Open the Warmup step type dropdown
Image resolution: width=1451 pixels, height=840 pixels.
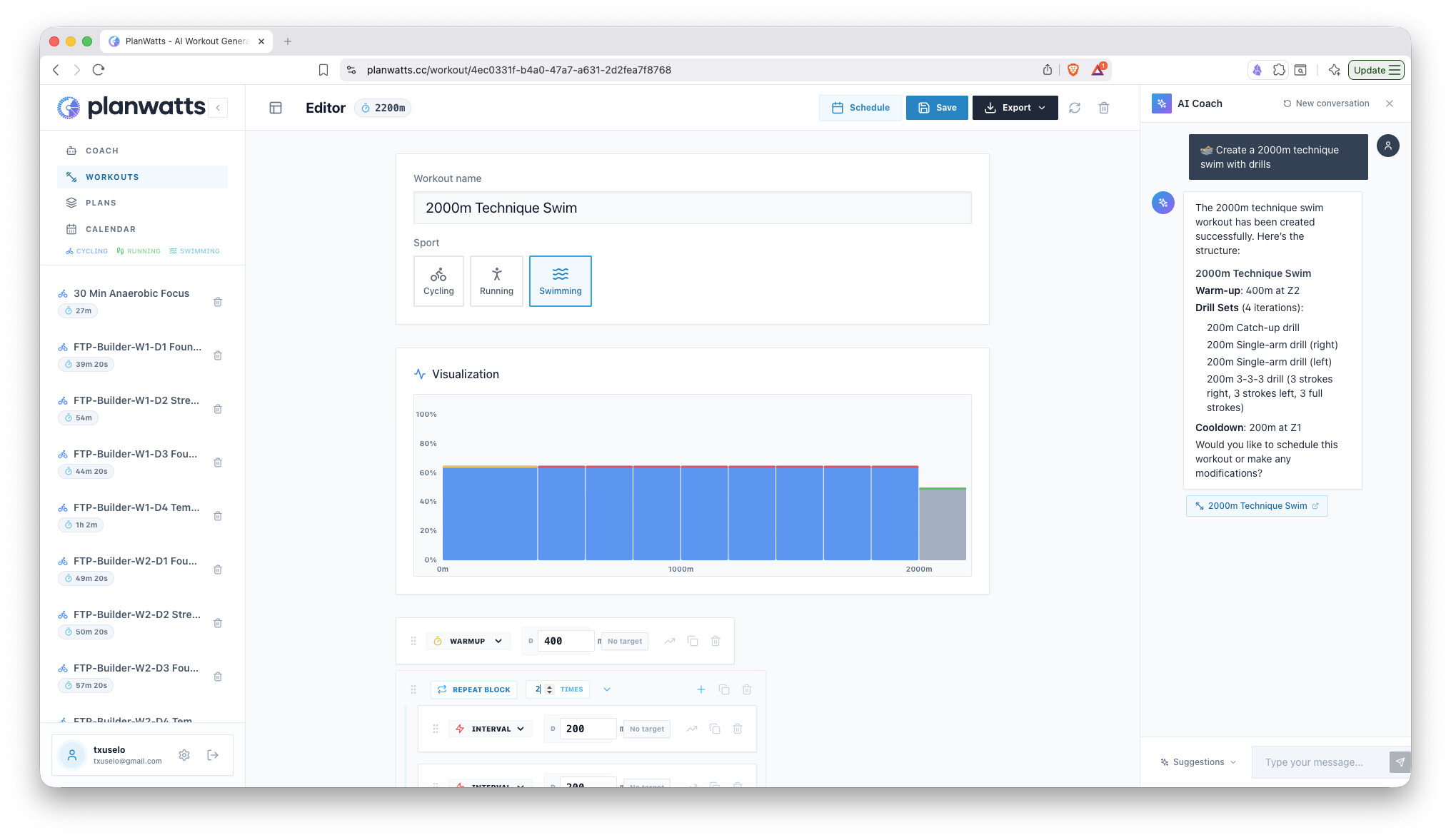pyautogui.click(x=468, y=641)
